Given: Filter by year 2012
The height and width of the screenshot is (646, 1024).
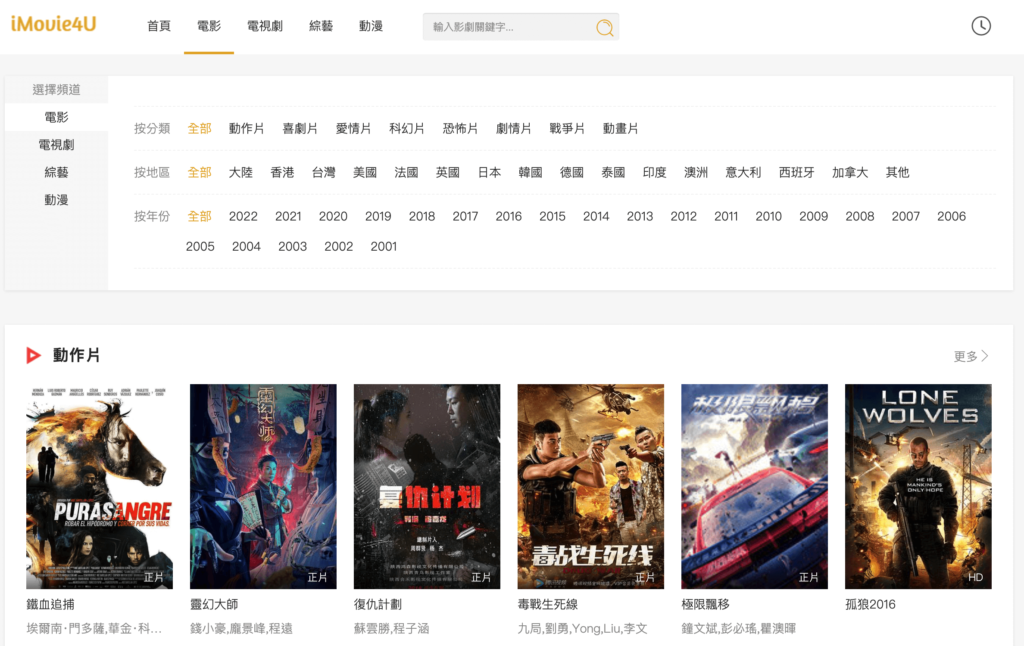Looking at the screenshot, I should coord(684,216).
